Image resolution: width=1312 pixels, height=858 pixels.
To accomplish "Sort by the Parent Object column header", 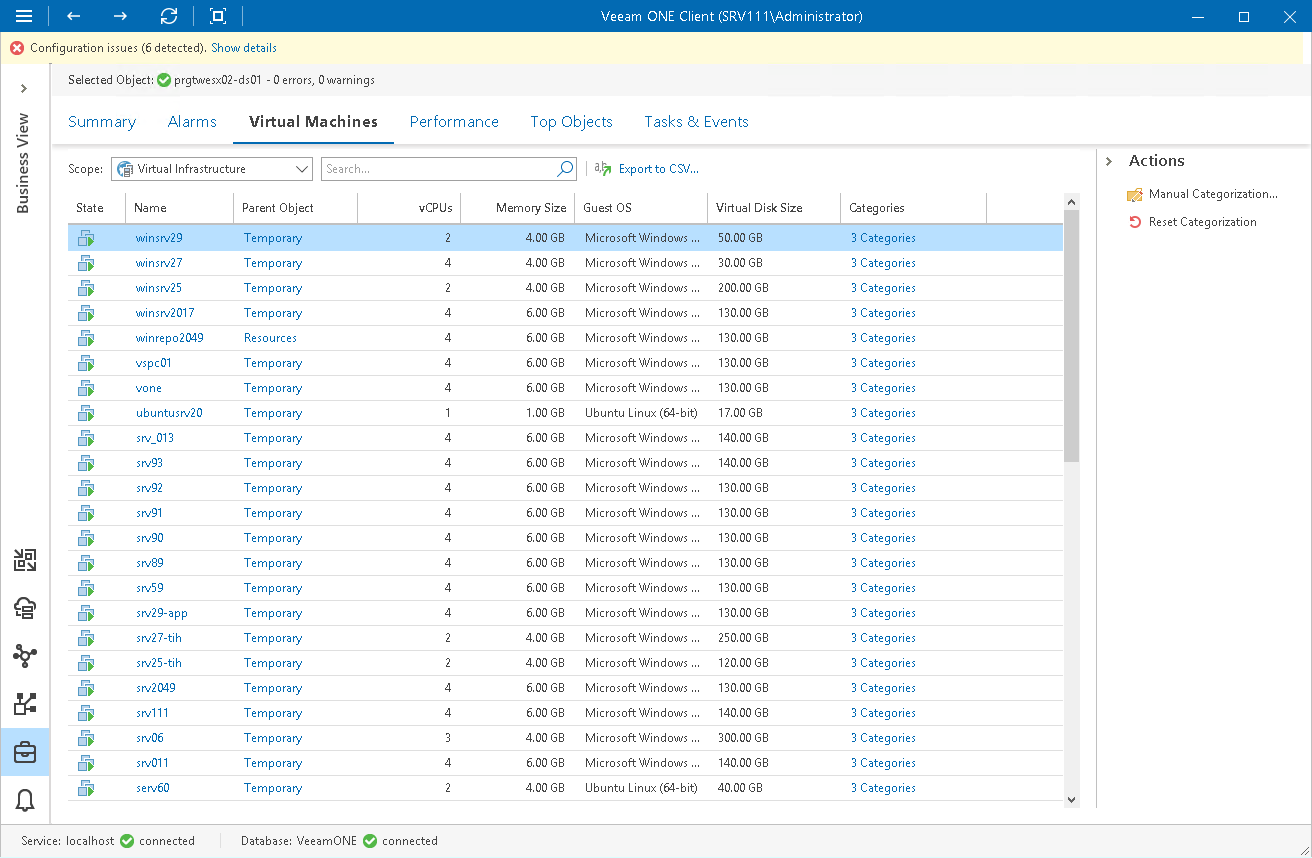I will pos(295,208).
